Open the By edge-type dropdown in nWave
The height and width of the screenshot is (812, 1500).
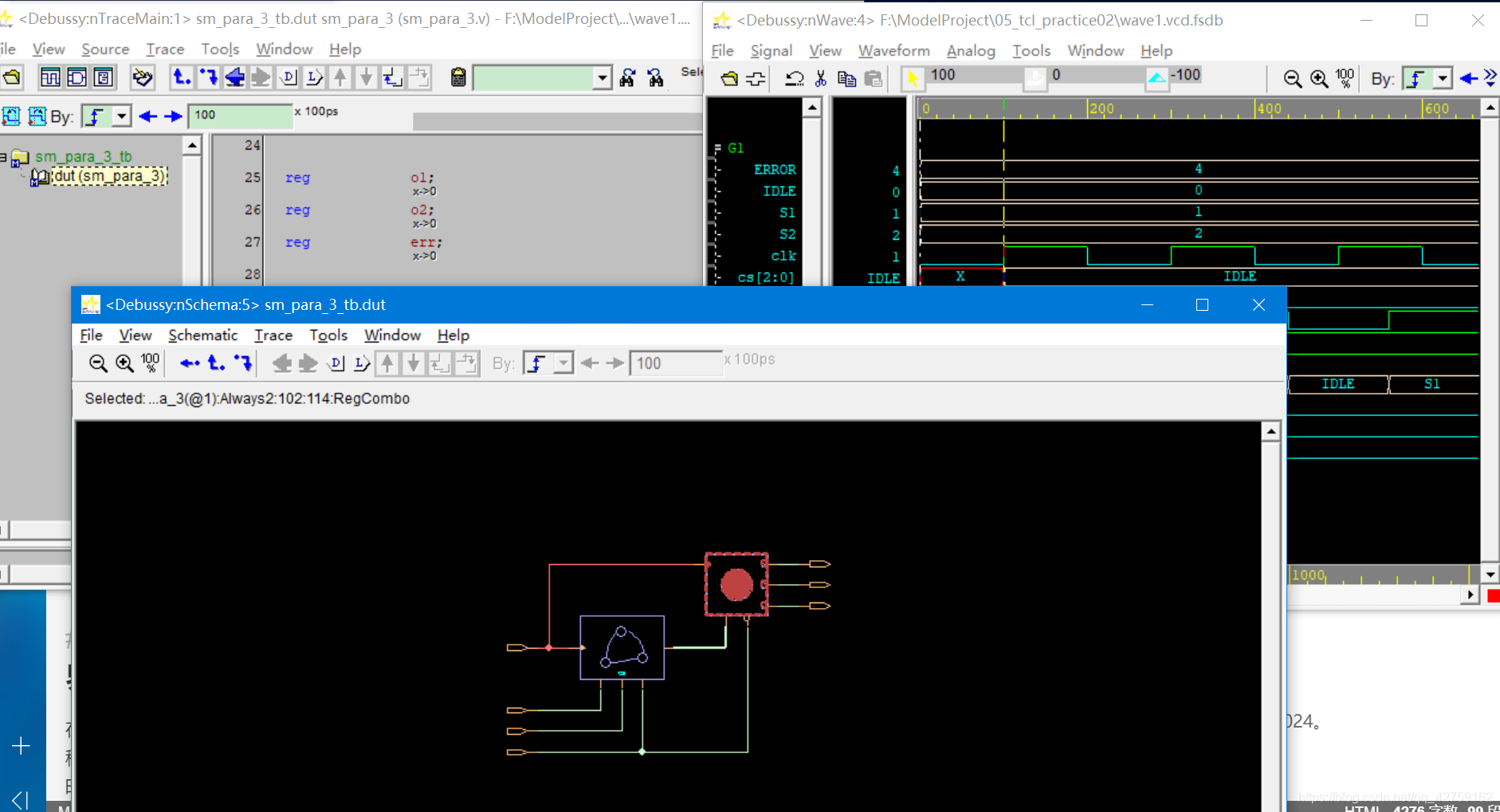[1442, 79]
